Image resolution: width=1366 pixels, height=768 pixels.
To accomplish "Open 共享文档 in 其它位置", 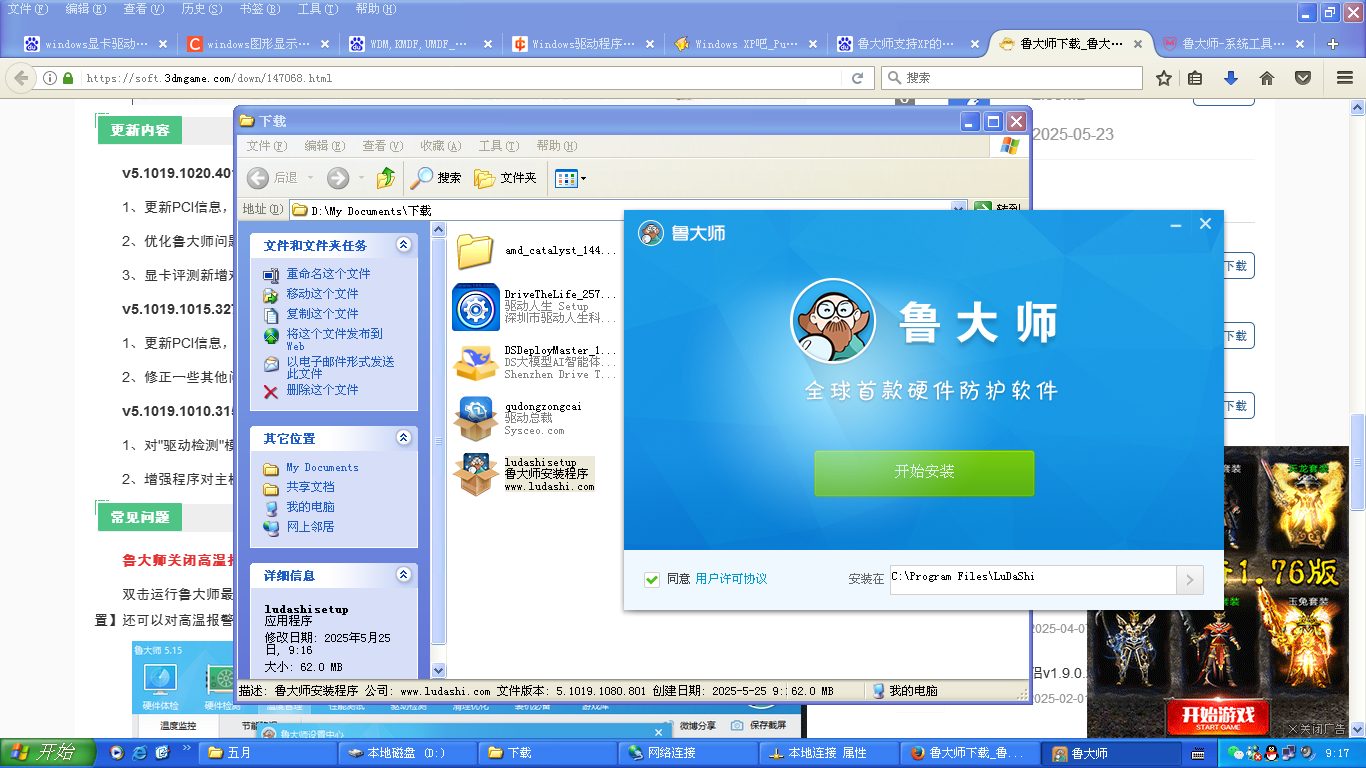I will point(310,487).
